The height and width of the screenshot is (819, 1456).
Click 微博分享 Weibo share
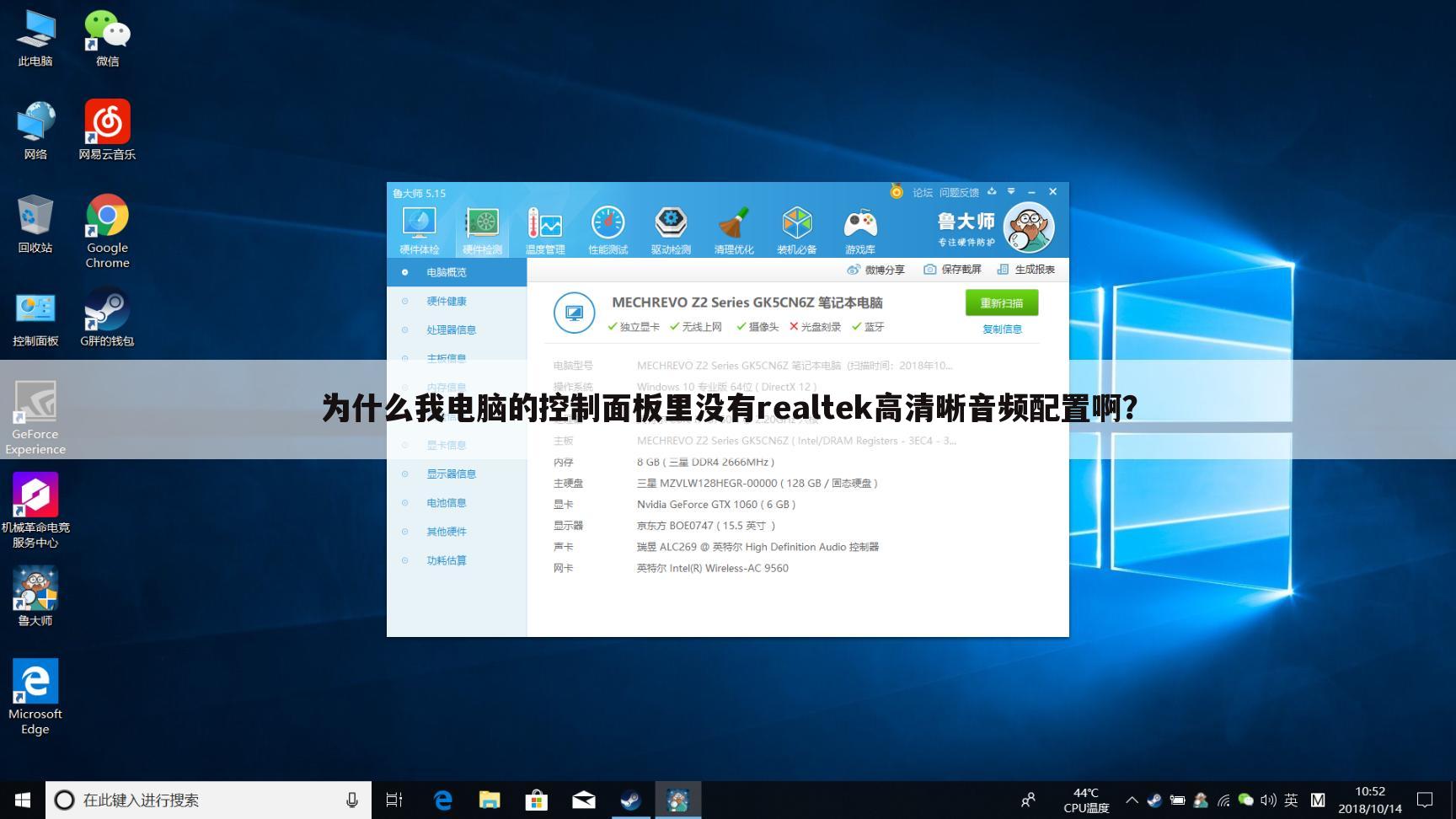[875, 270]
